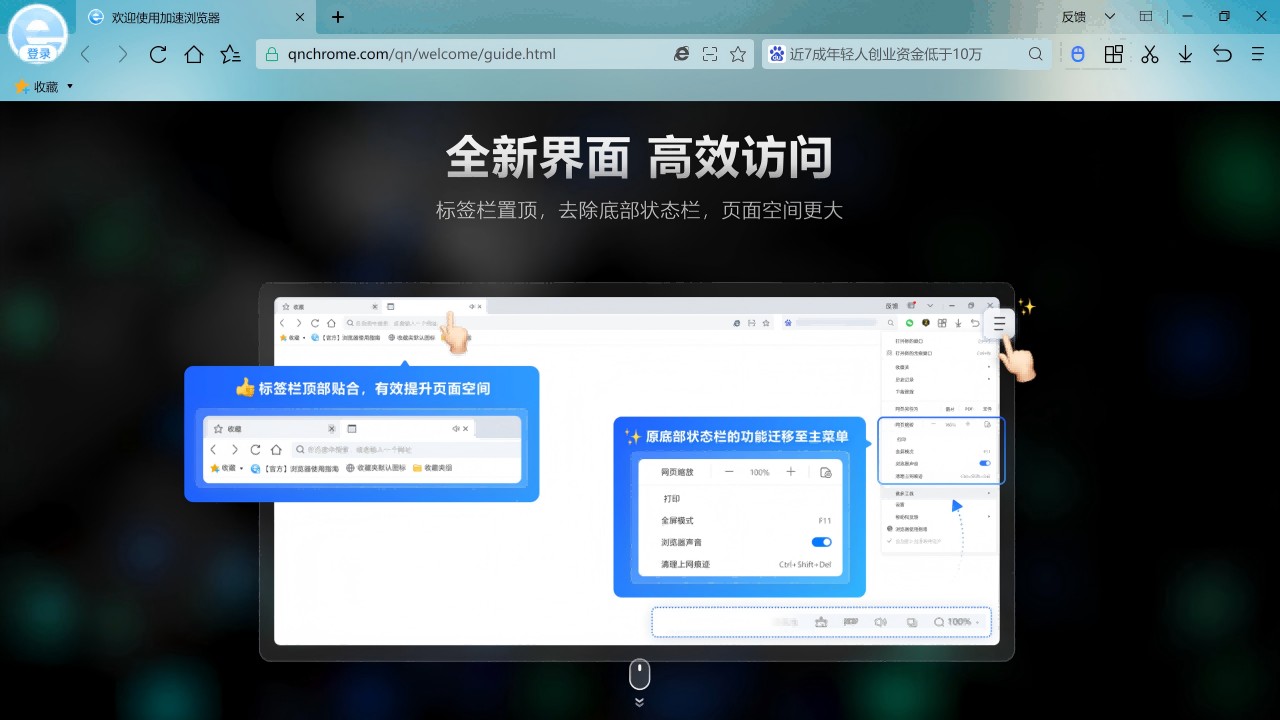Screen dimensions: 1280x720
Task: Bookmark this page with the star
Action: pos(738,54)
